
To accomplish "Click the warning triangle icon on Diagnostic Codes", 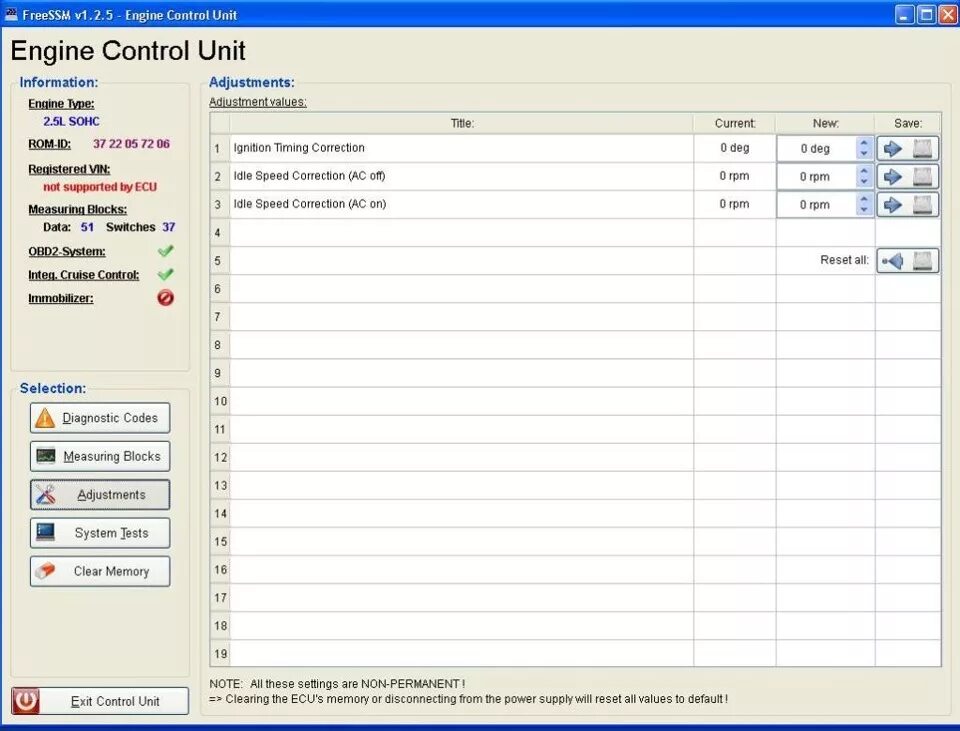I will coord(45,418).
